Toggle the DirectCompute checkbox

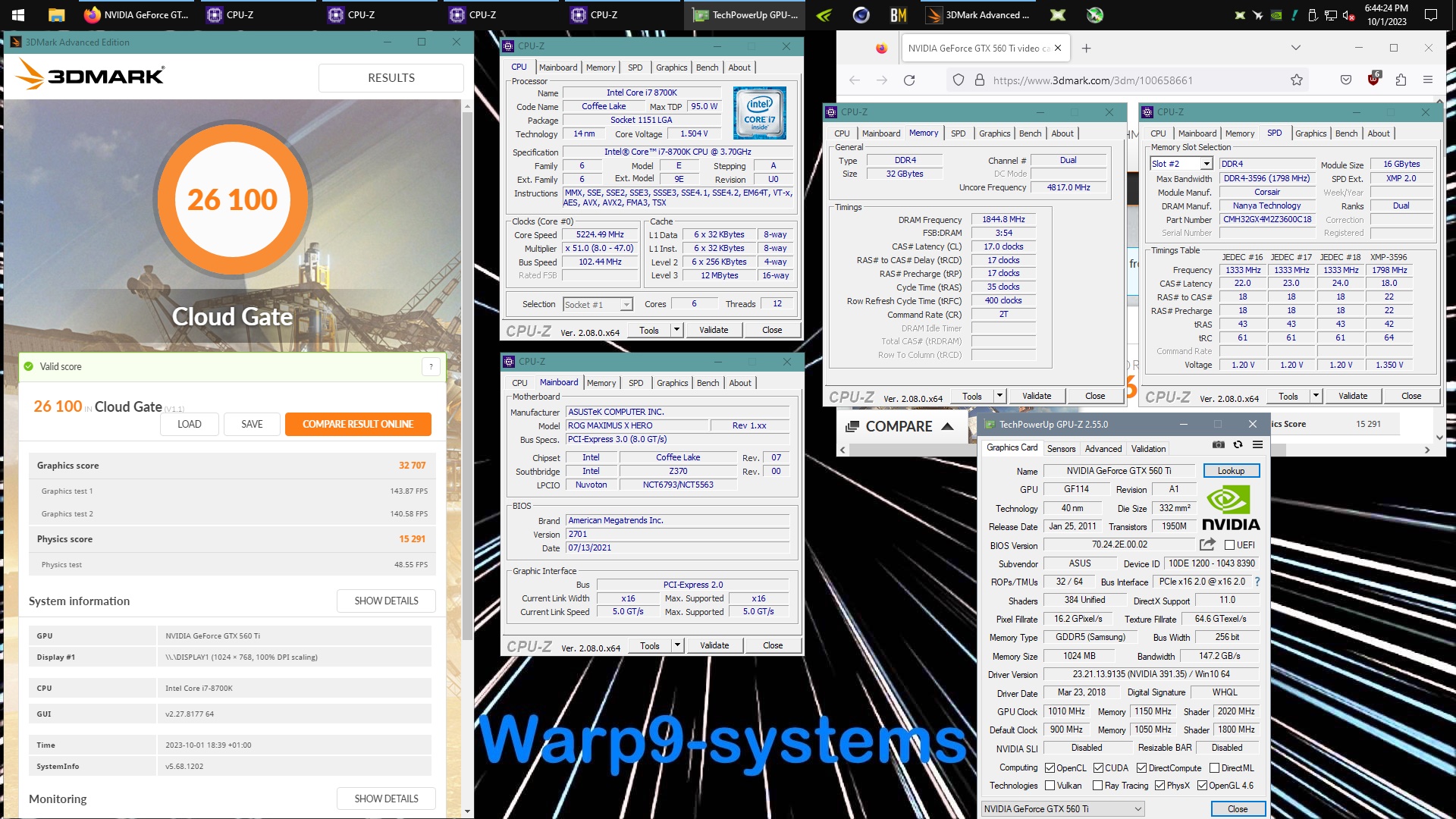(1141, 767)
